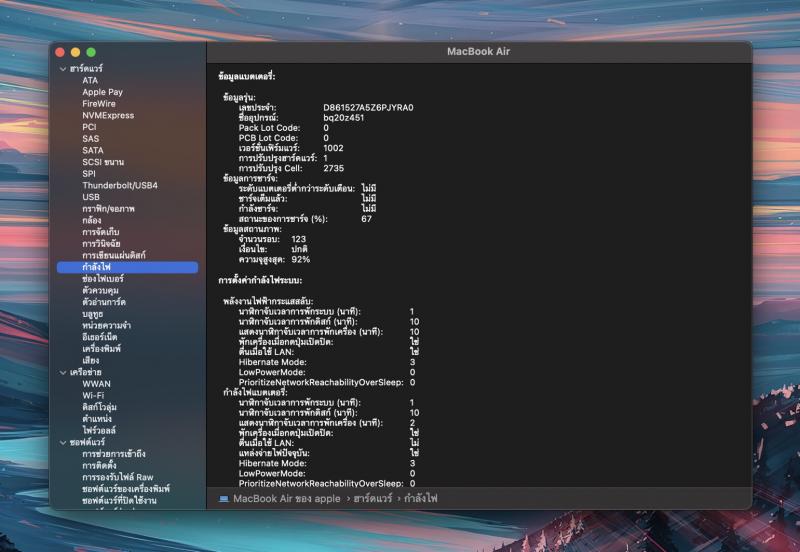The width and height of the screenshot is (800, 552).
Task: Click charge state value 67
Action: tap(366, 219)
